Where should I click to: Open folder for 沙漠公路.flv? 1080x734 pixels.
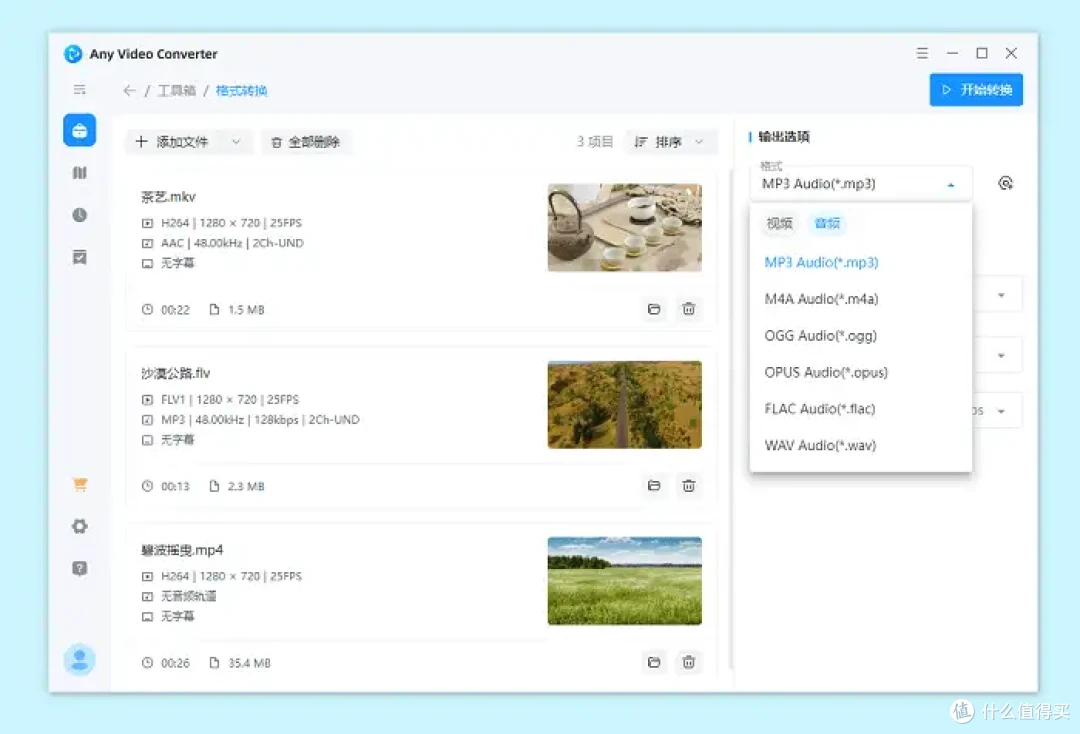(x=654, y=485)
